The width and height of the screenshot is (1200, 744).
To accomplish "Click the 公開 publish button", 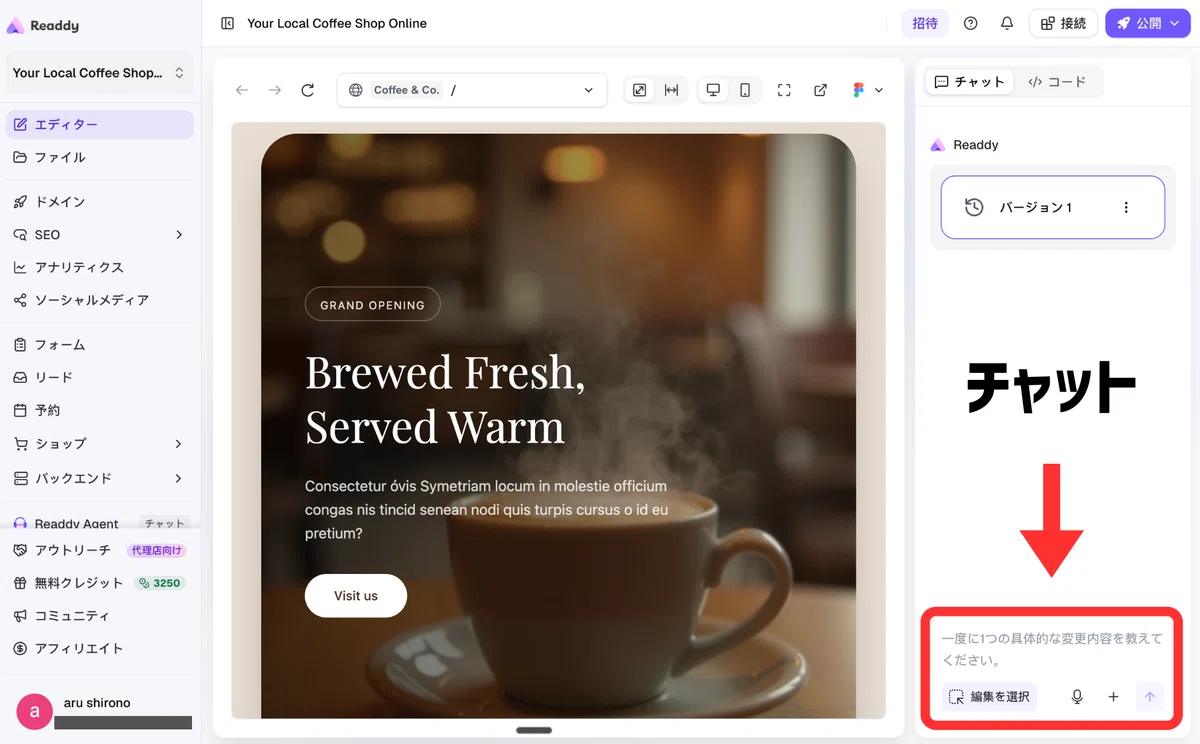I will pos(1148,23).
